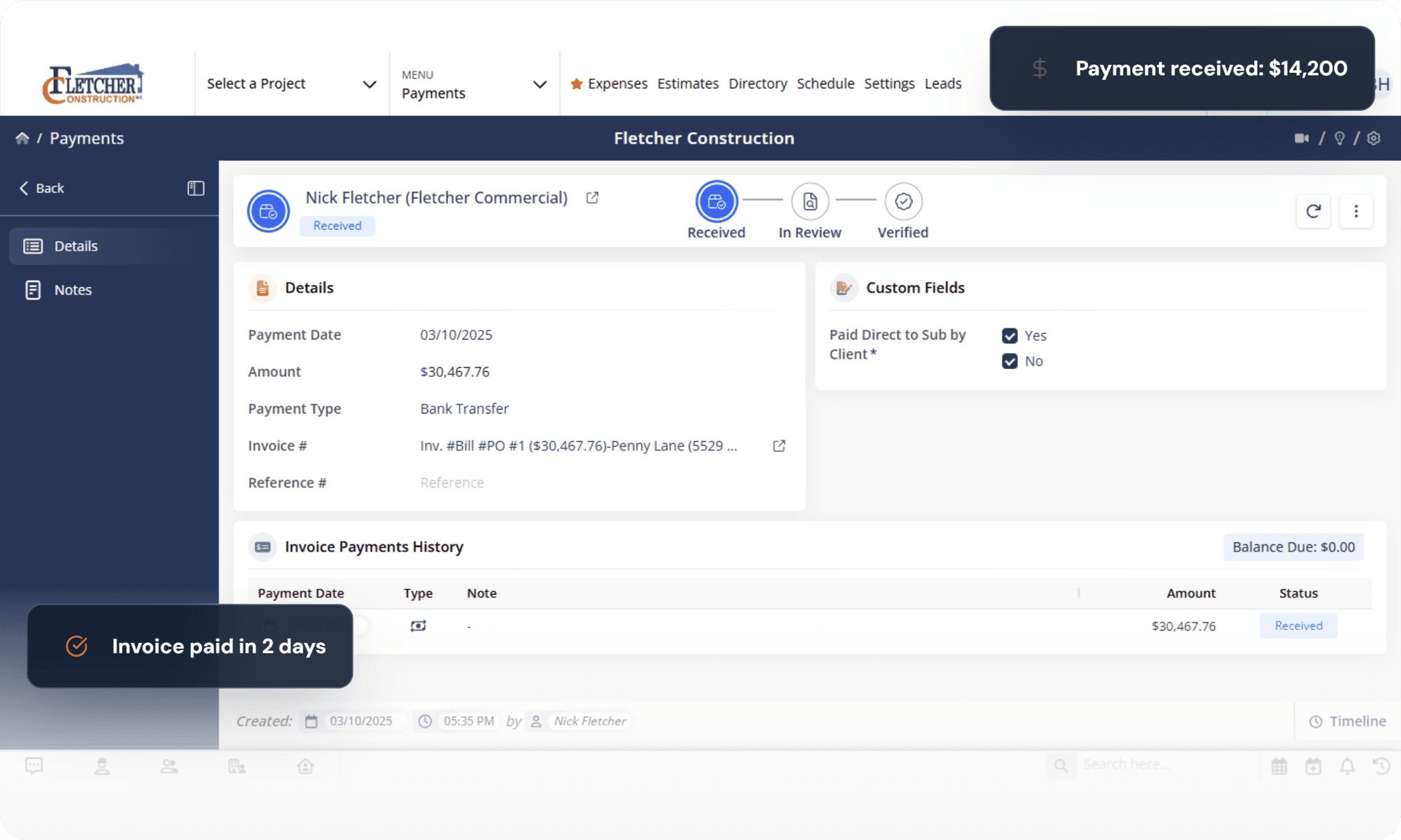Click the payment avatar icon beside Nick Fletcher
Image resolution: width=1401 pixels, height=840 pixels.
(268, 211)
